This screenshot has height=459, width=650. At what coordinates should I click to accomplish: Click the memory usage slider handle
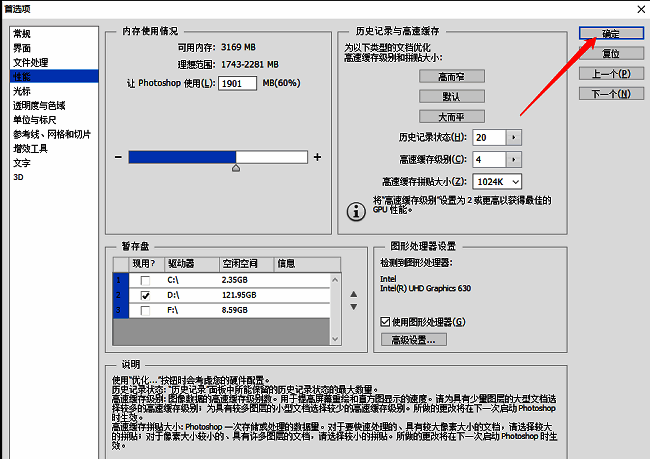point(236,169)
